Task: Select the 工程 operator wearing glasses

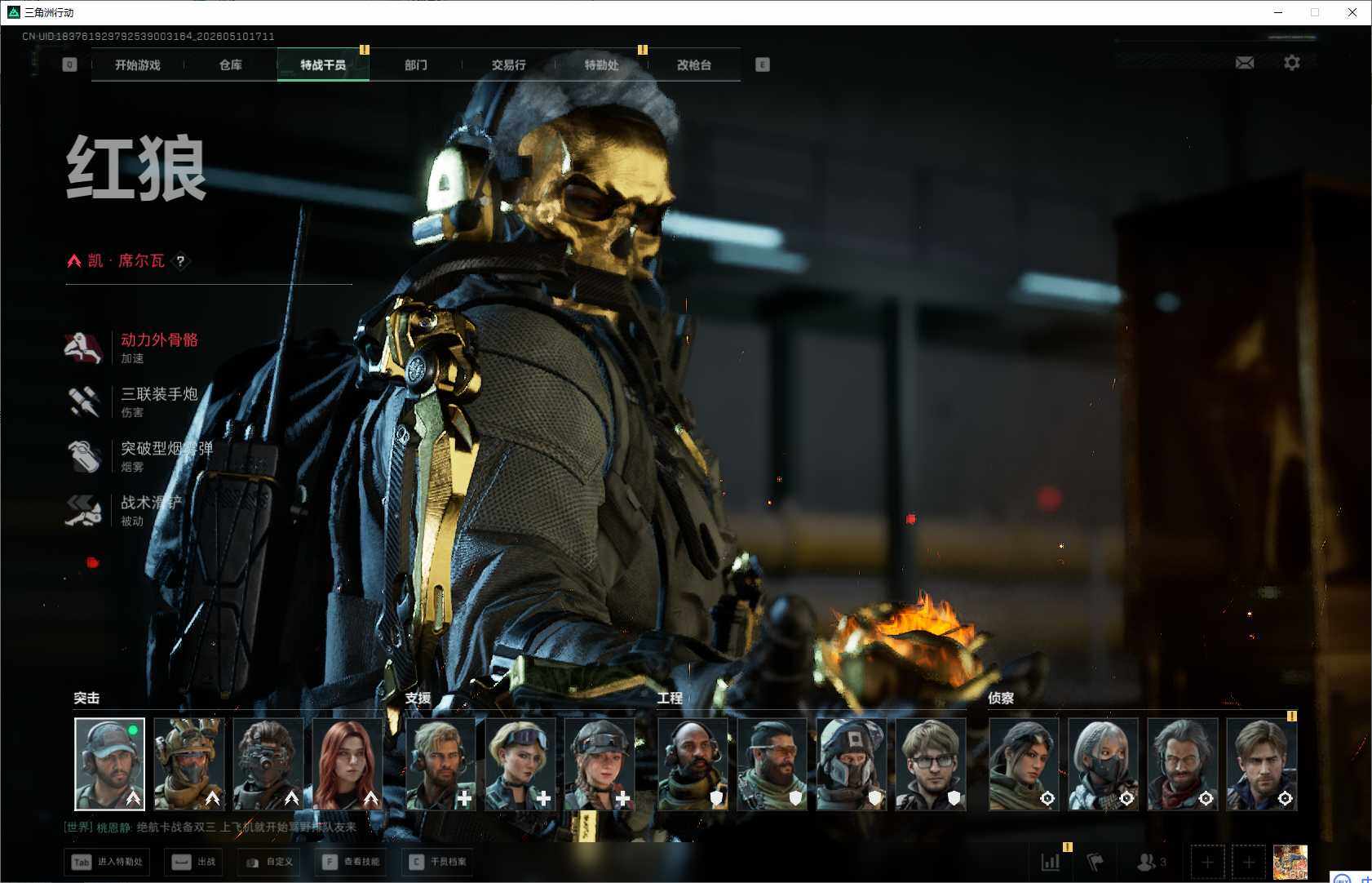Action: click(x=931, y=765)
